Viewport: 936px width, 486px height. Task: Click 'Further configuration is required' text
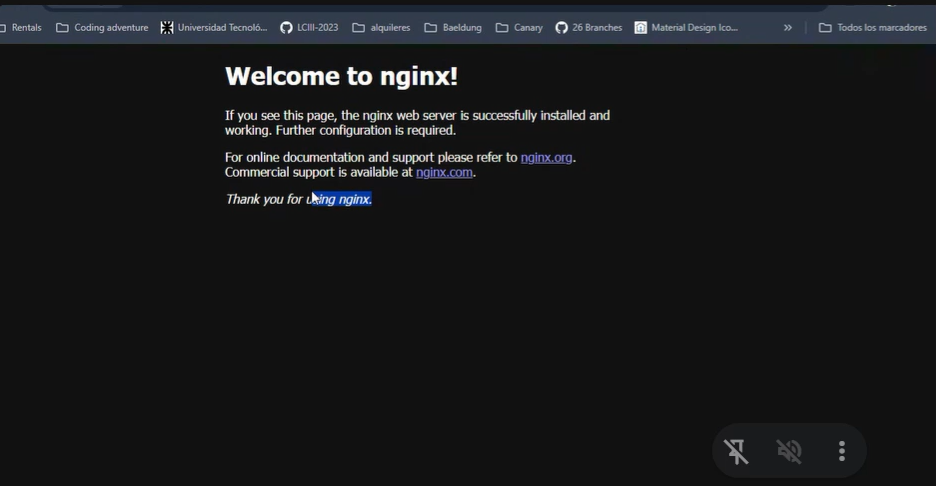coord(365,130)
